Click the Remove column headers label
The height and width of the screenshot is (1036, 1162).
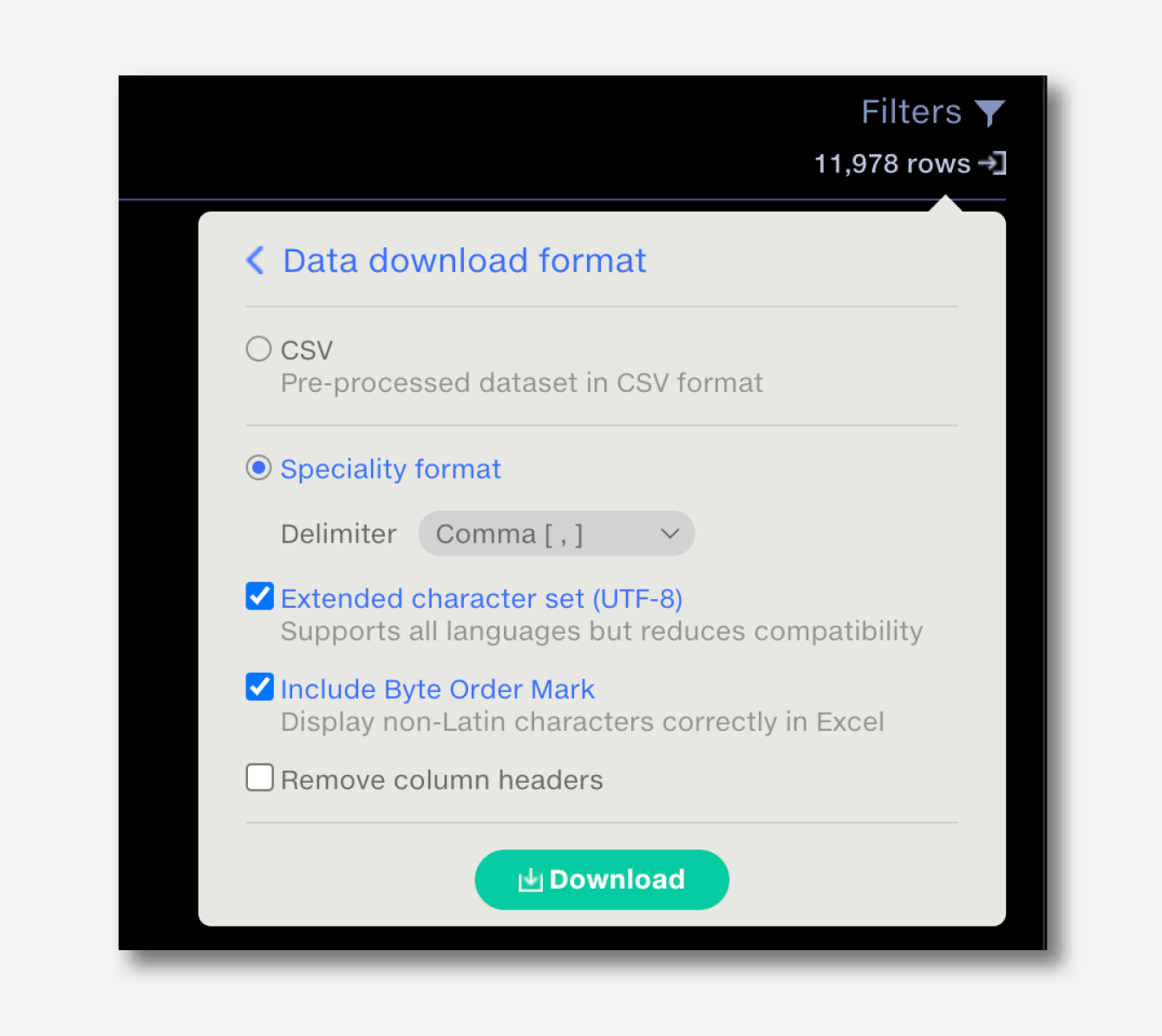coord(441,779)
